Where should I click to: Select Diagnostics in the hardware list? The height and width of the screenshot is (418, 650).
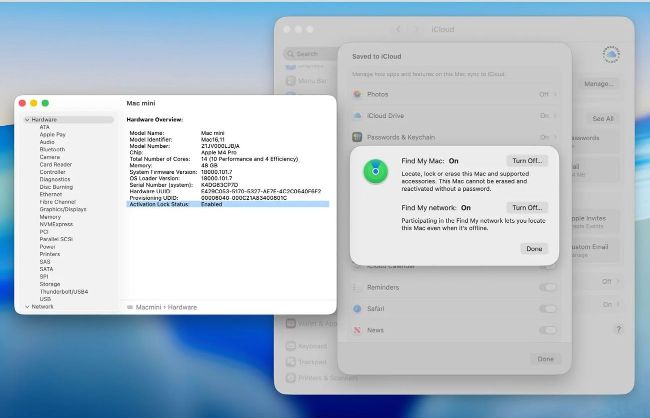point(55,179)
